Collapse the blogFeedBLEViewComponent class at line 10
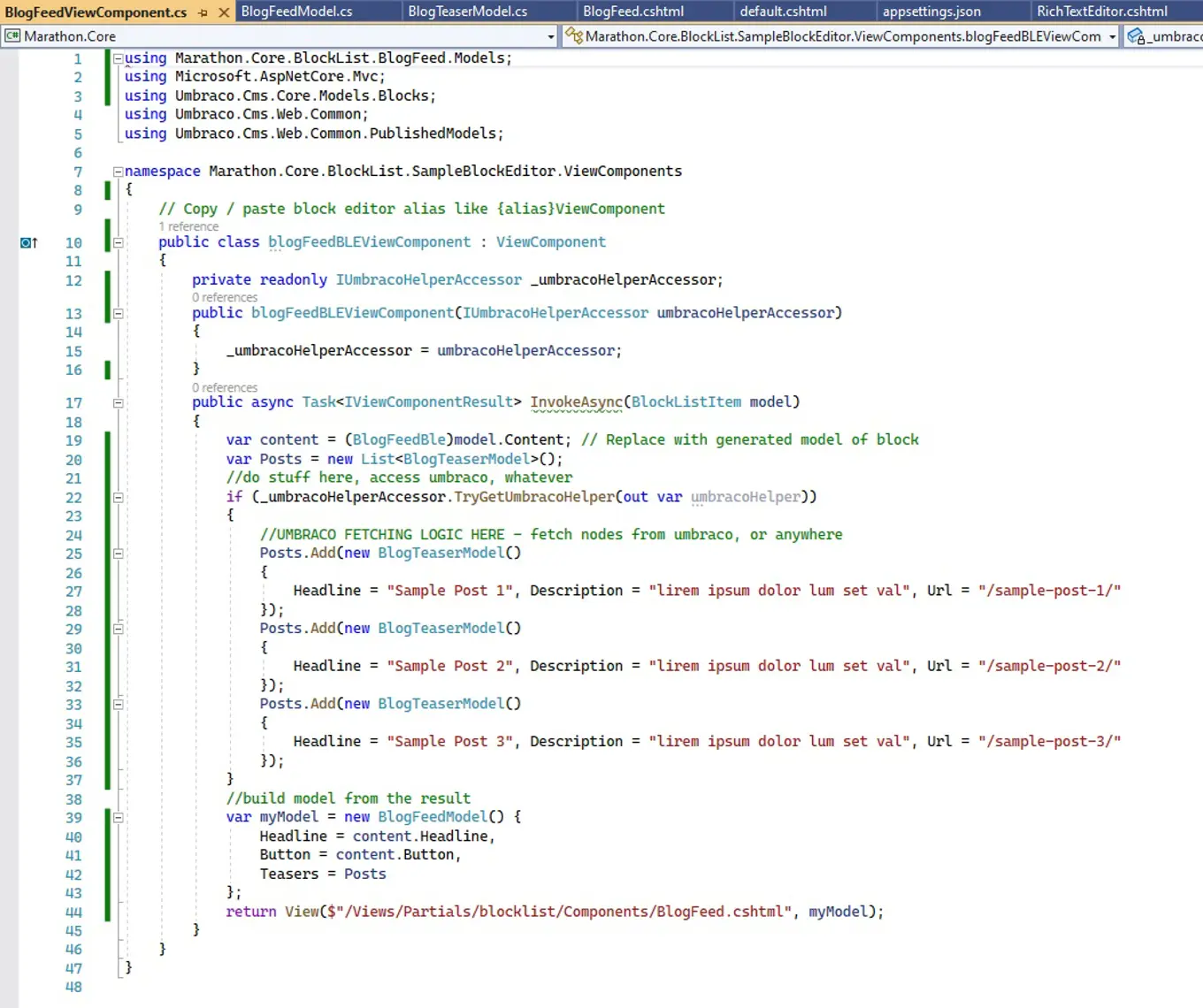 (118, 242)
